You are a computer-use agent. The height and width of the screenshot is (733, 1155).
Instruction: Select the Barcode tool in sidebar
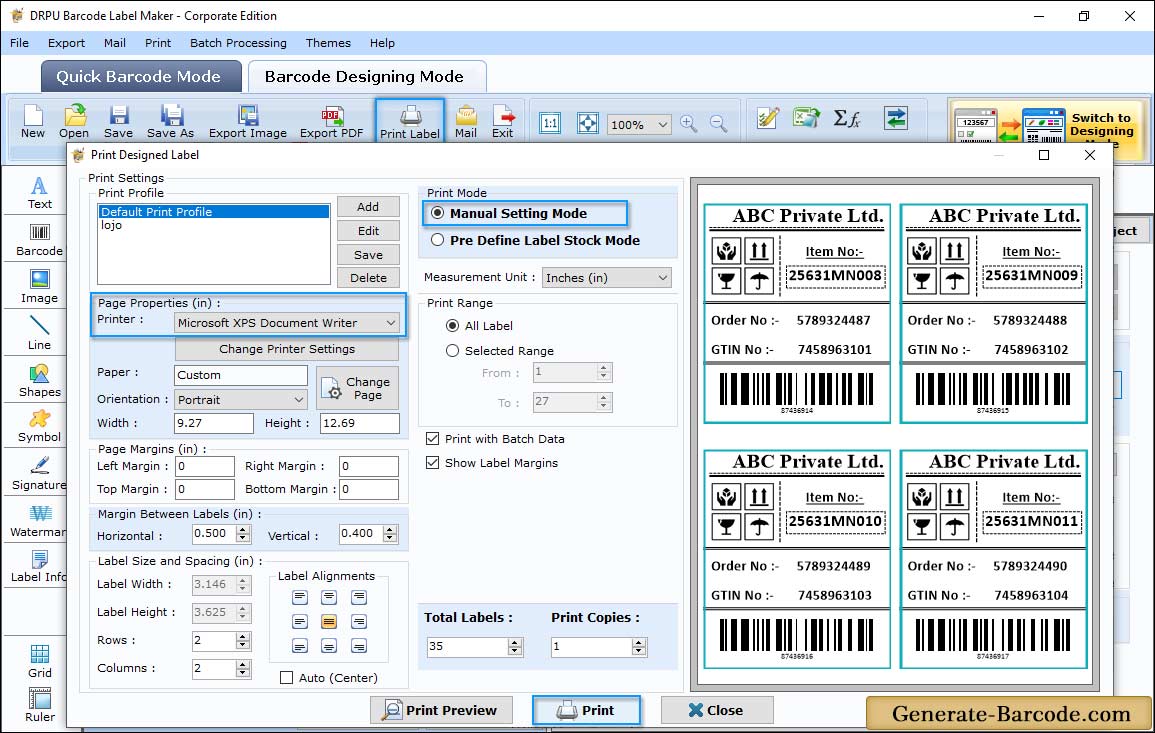click(40, 241)
